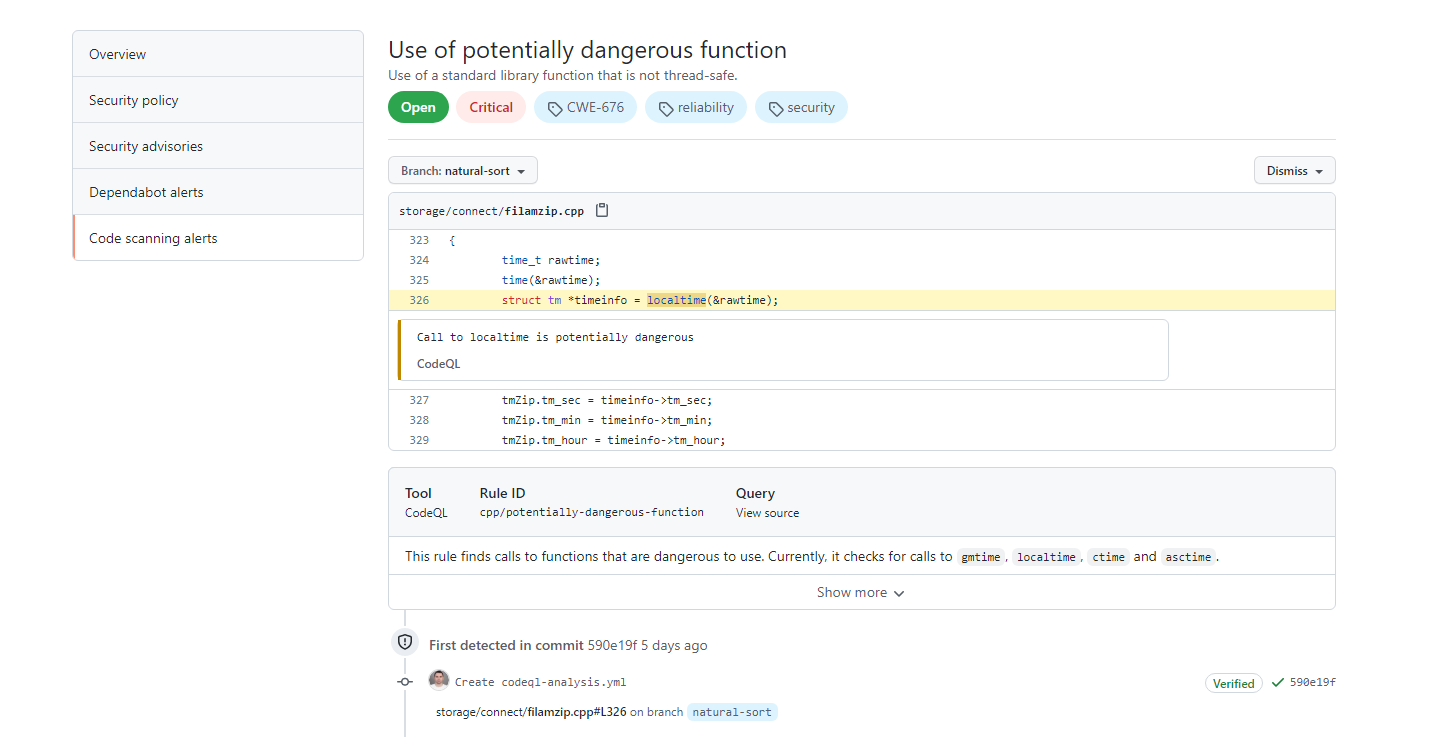Go to Security policy section
Viewport: 1454px width, 744px height.
point(218,100)
